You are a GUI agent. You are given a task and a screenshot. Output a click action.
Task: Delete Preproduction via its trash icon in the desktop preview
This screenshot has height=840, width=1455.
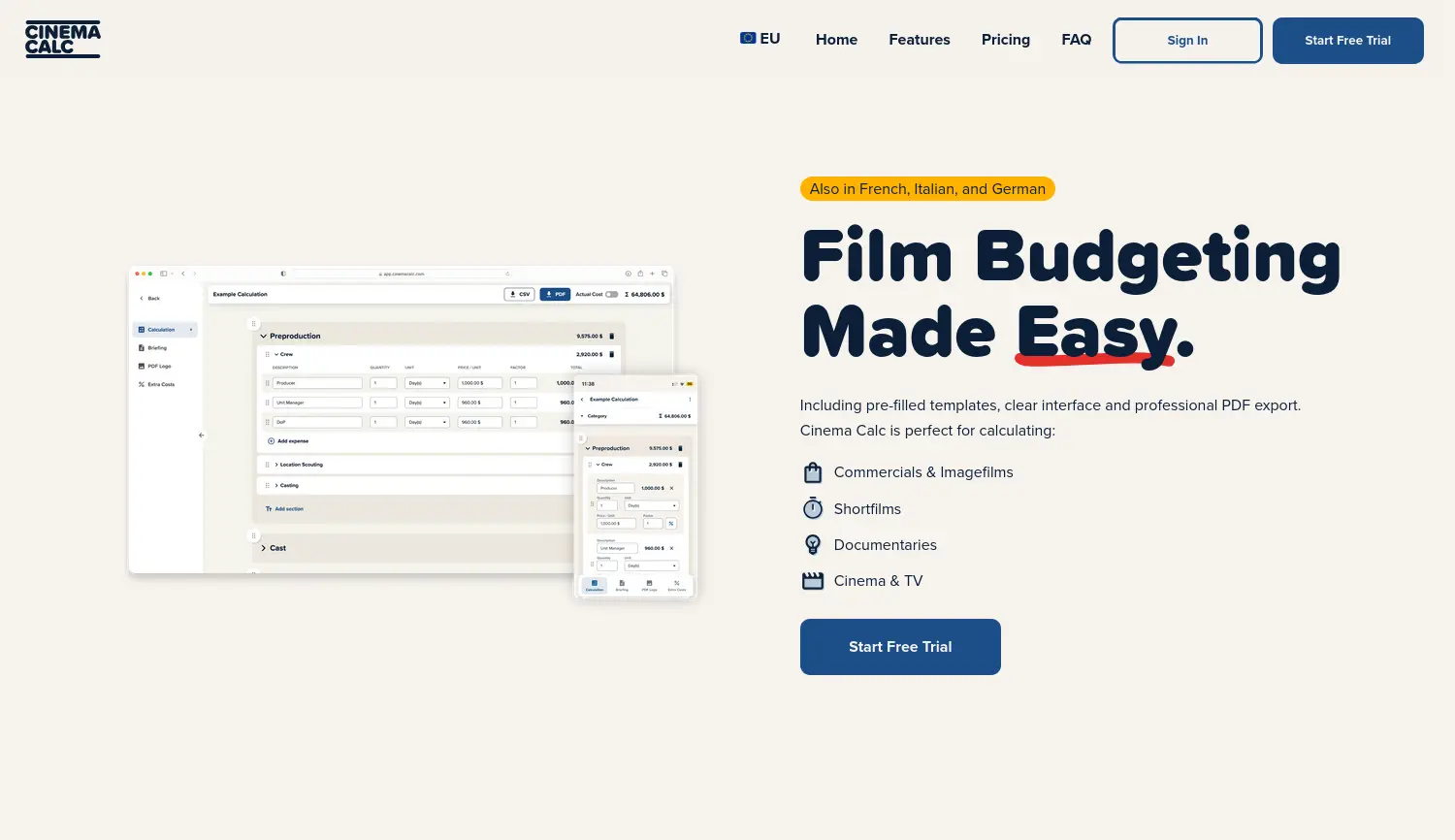pos(611,337)
